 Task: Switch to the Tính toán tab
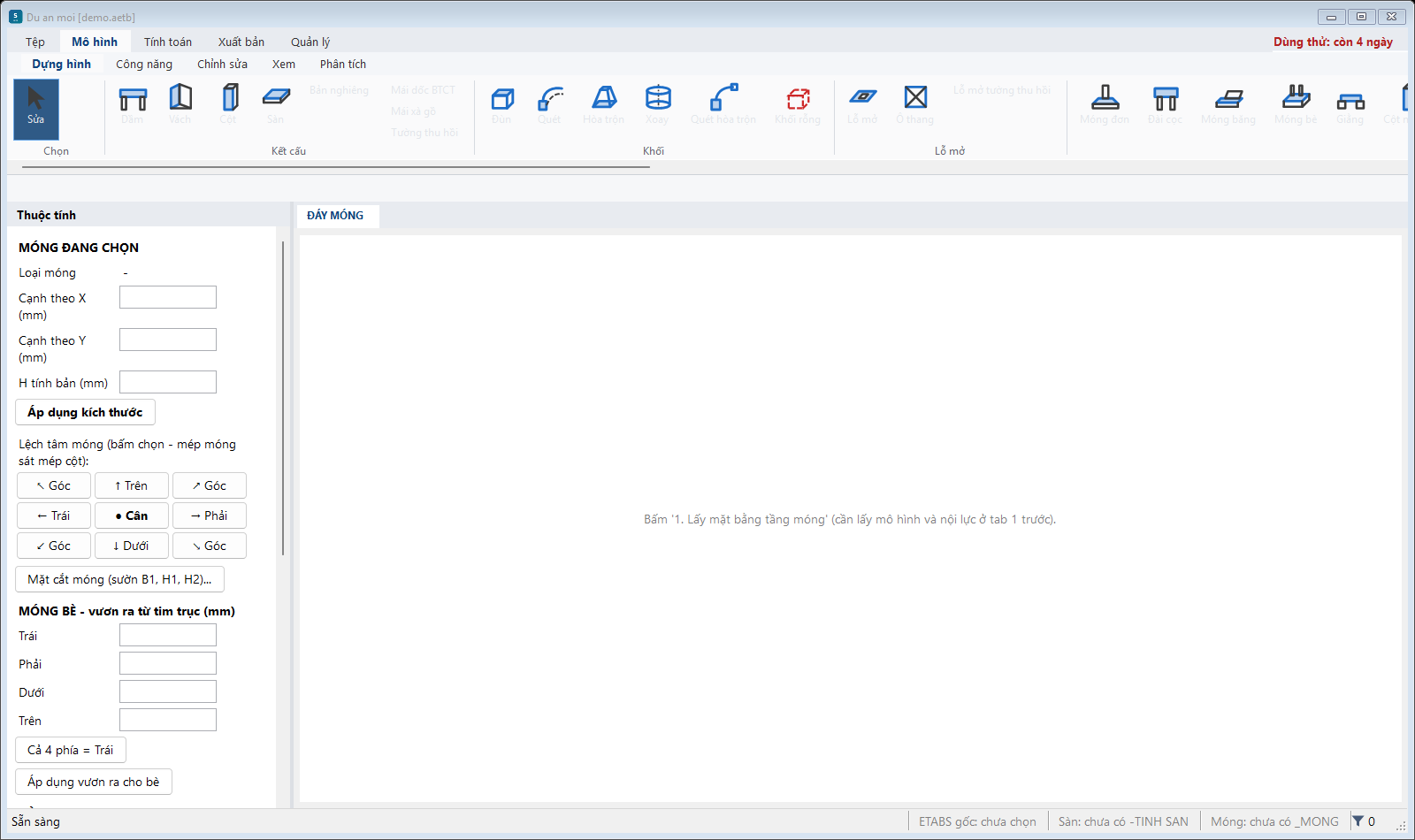coord(168,42)
